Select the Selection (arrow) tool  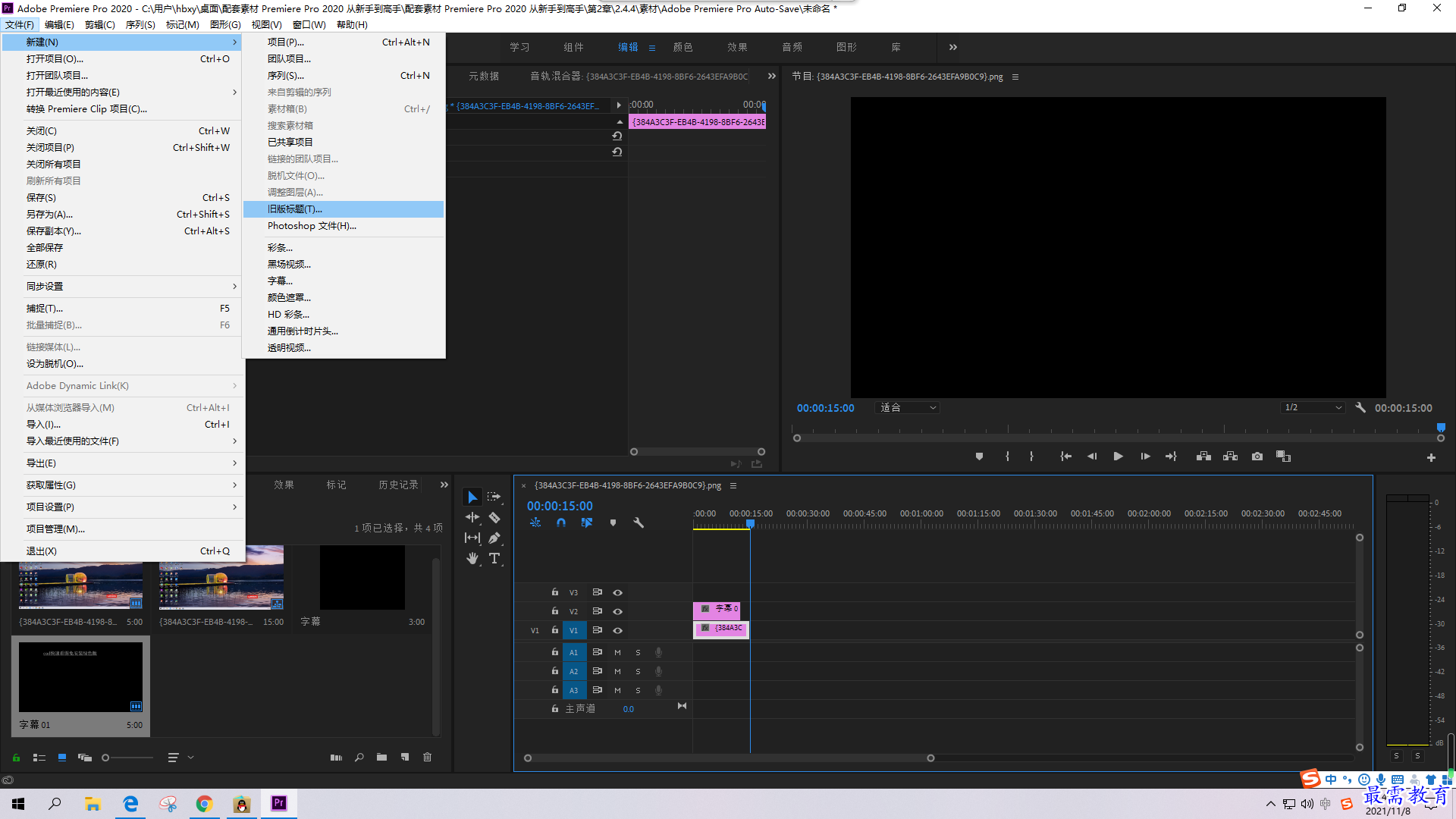point(472,497)
